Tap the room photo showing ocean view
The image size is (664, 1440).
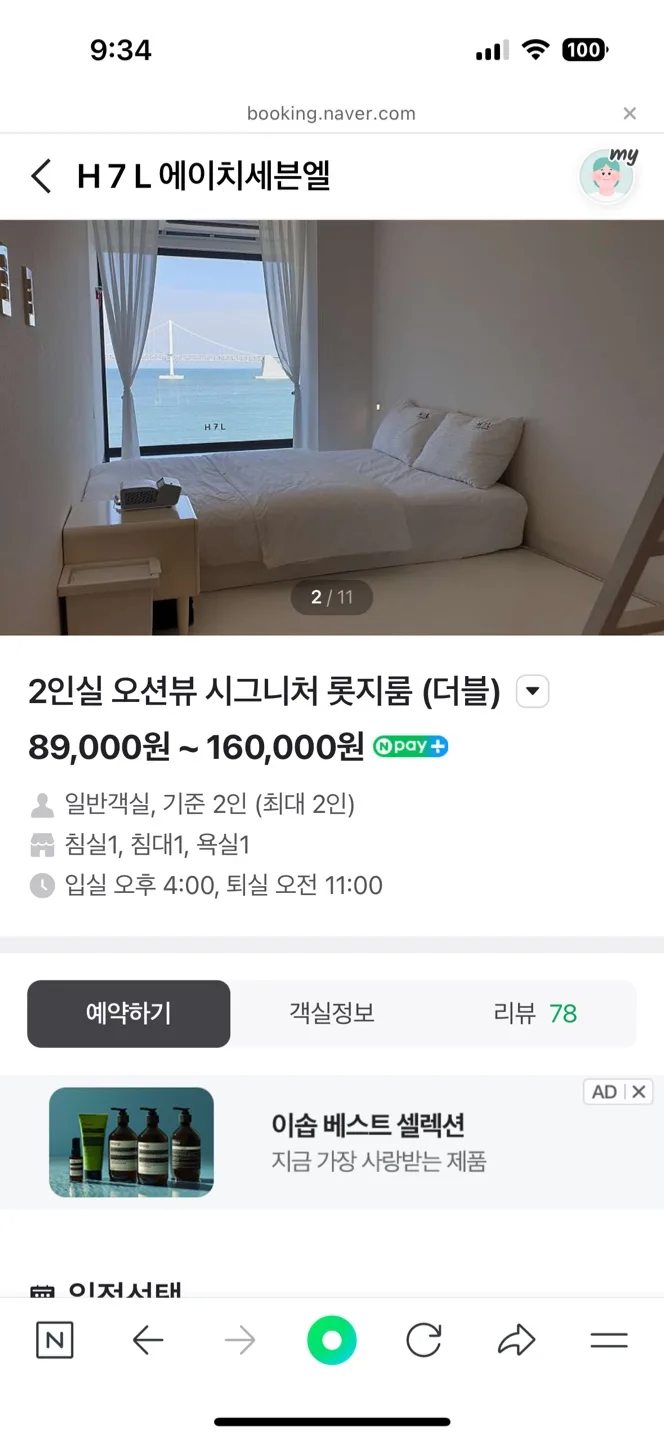click(x=332, y=427)
